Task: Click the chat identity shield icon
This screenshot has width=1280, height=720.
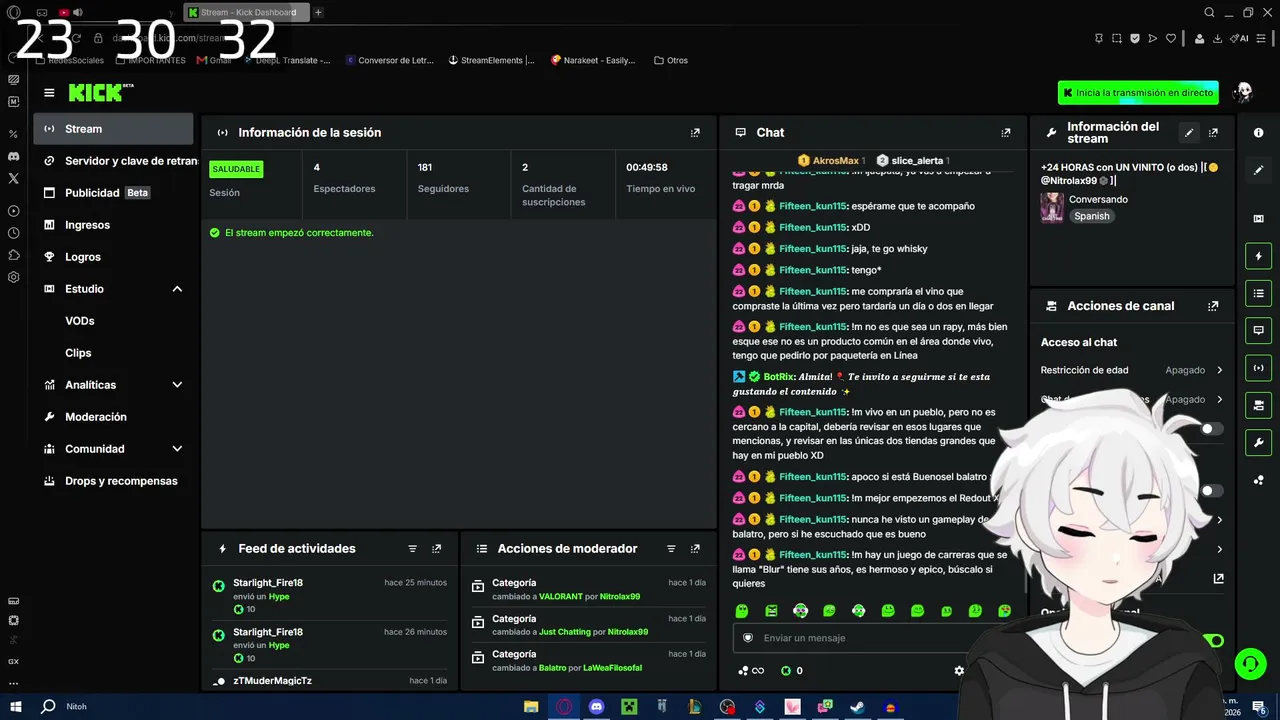Action: tap(748, 638)
